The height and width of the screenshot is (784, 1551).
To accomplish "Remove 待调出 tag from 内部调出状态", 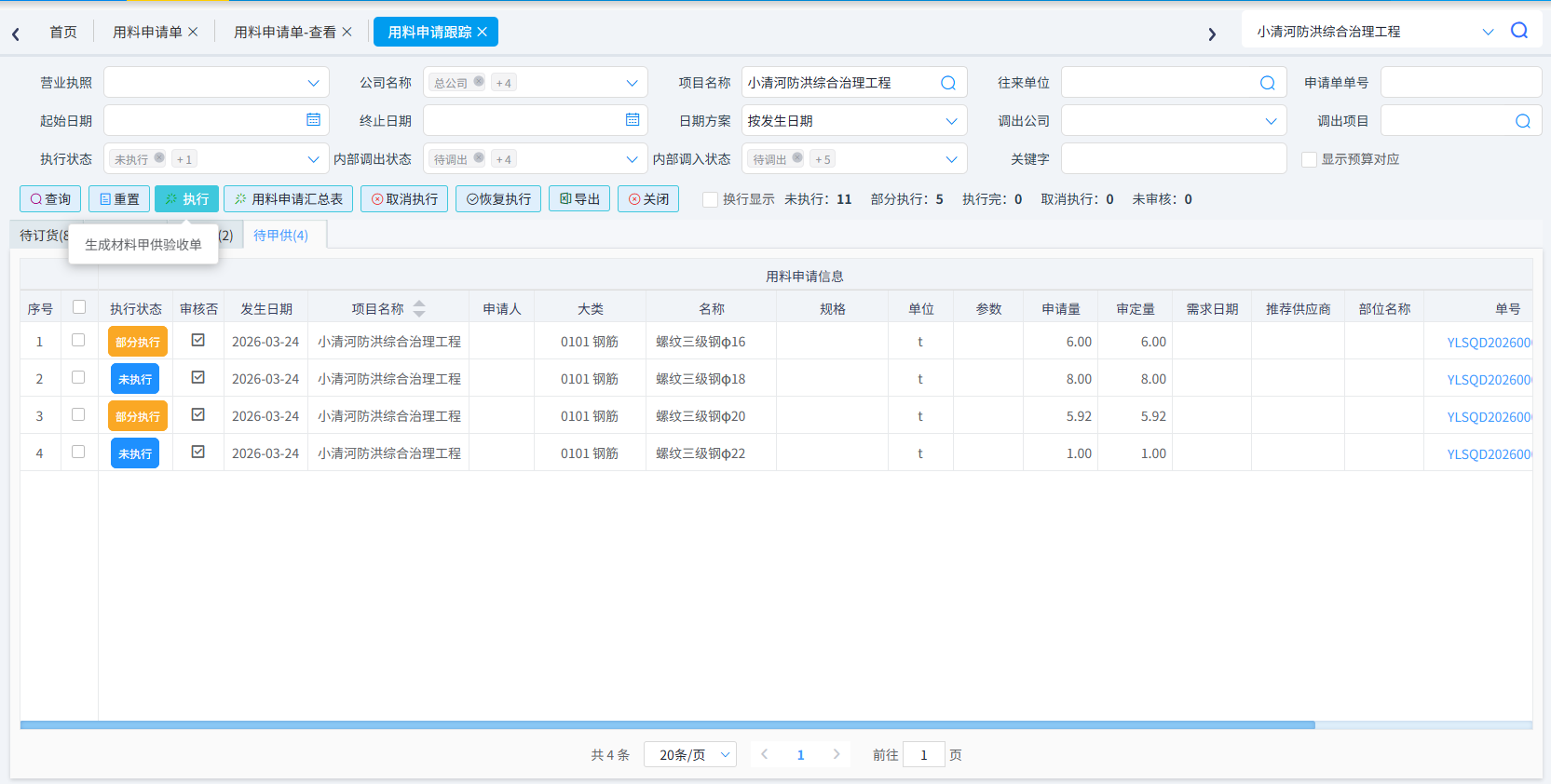I will [x=479, y=157].
